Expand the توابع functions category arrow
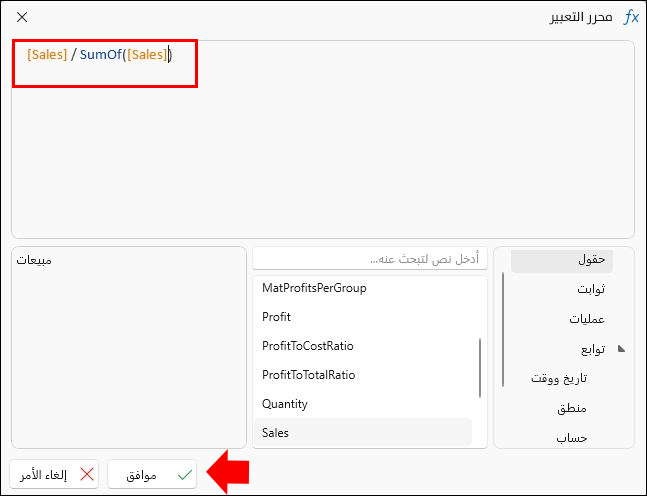 click(621, 349)
